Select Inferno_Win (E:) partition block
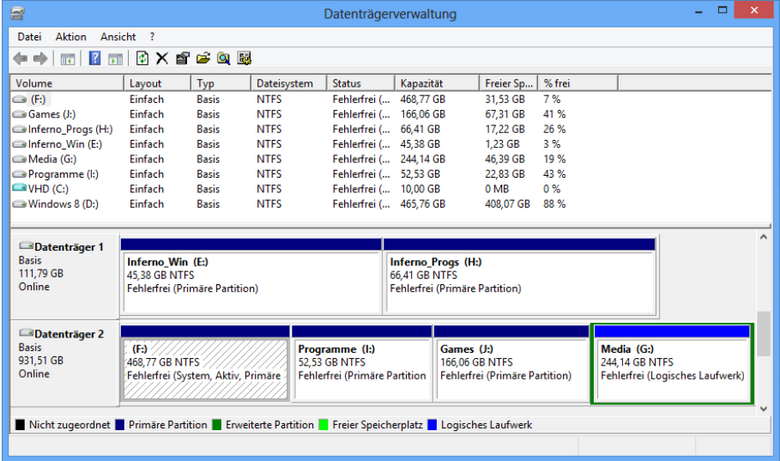Screen dimensions: 780x461 tap(251, 277)
